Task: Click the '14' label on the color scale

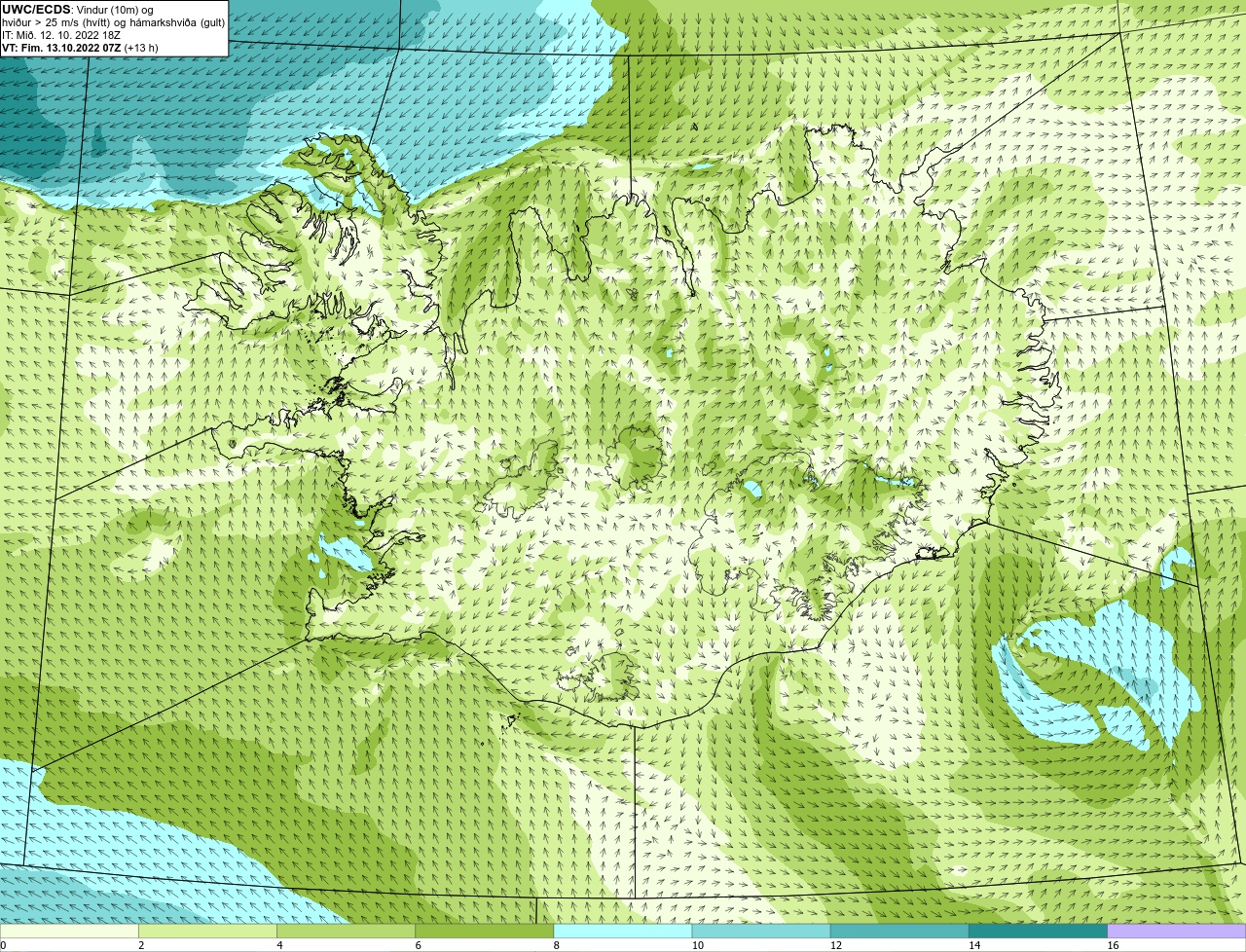Action: [x=974, y=945]
